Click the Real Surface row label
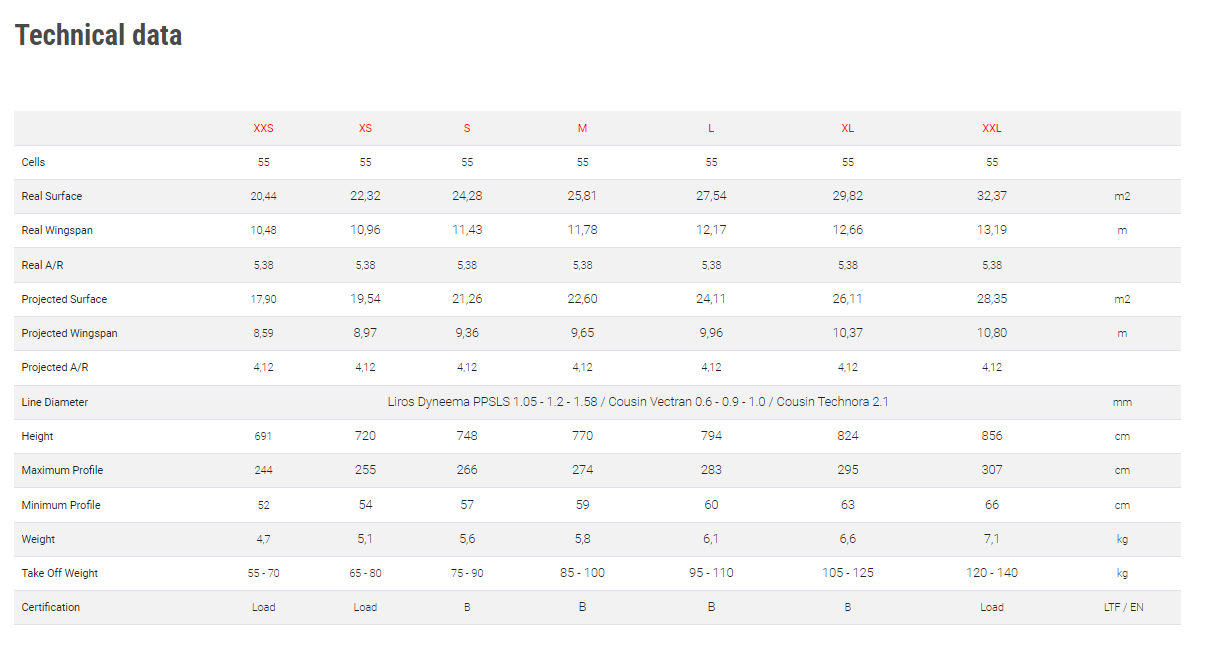This screenshot has width=1207, height=659. tap(52, 196)
